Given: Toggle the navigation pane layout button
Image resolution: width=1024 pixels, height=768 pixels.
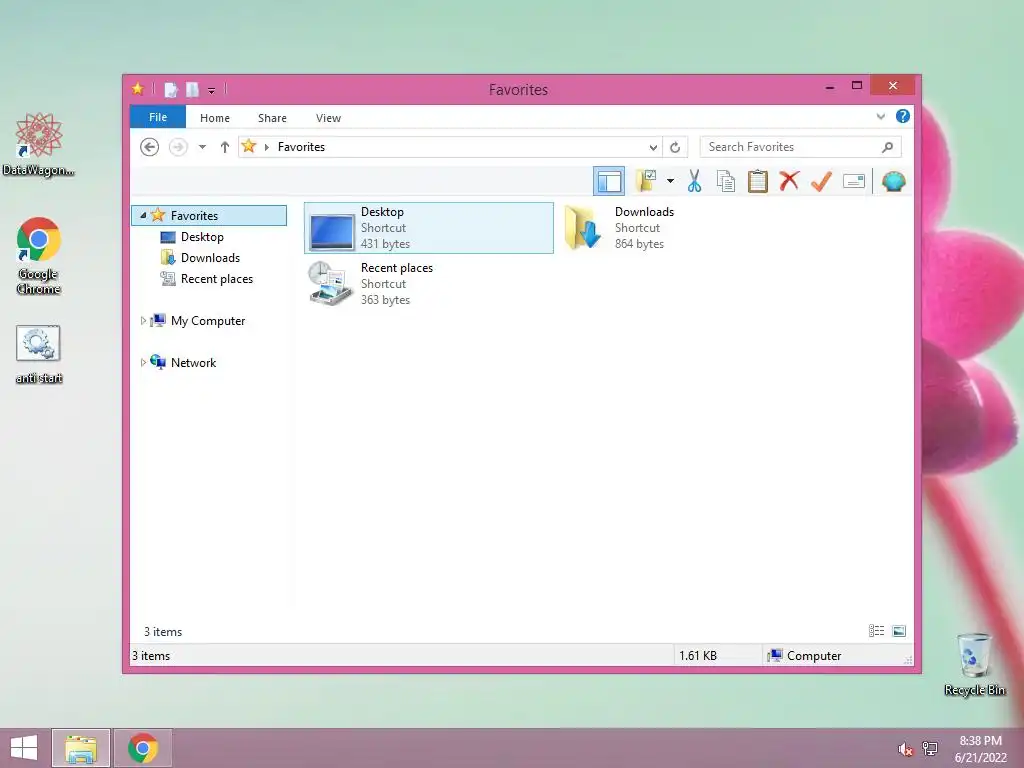Looking at the screenshot, I should (x=609, y=181).
